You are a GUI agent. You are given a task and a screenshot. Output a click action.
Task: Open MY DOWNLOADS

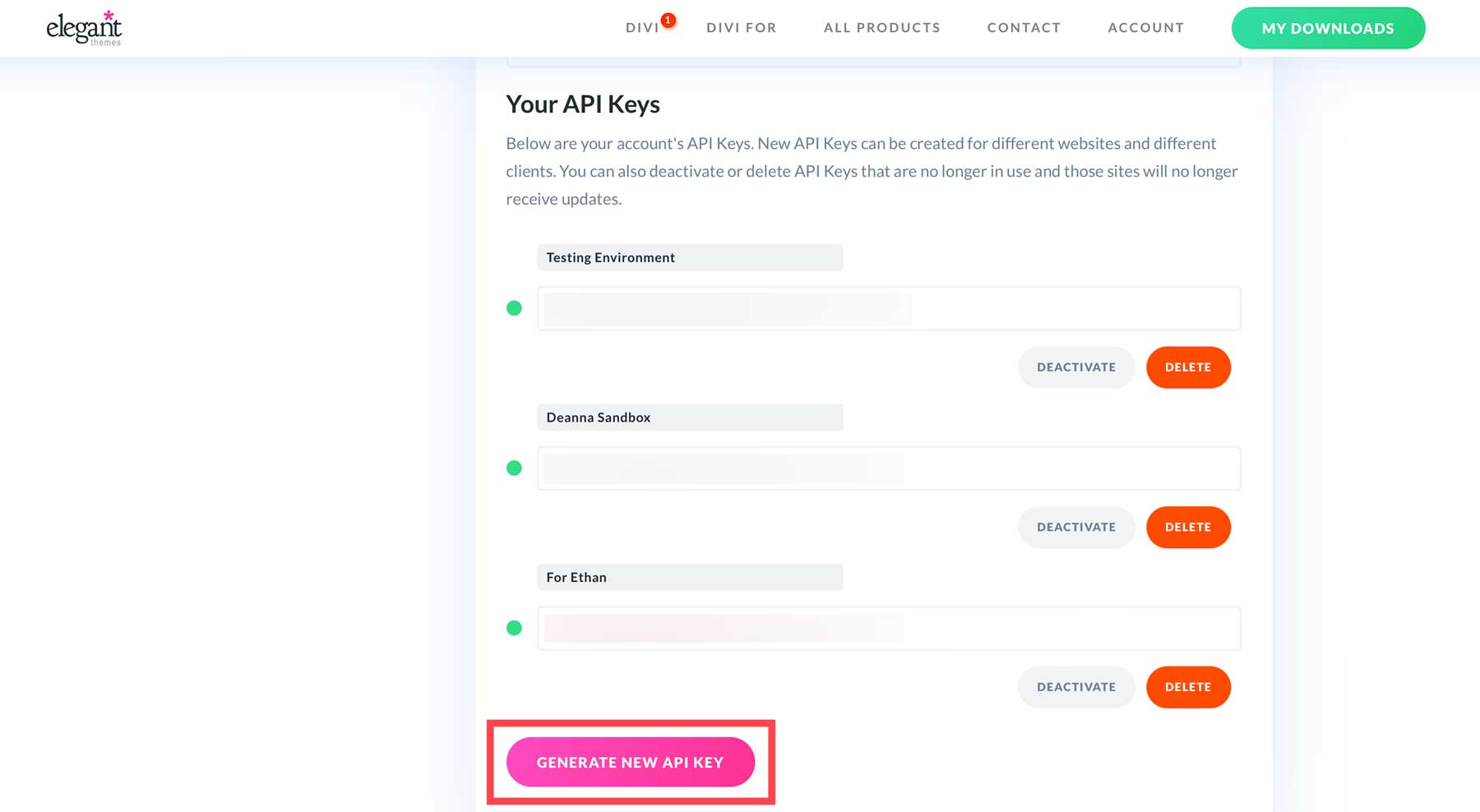(1328, 27)
